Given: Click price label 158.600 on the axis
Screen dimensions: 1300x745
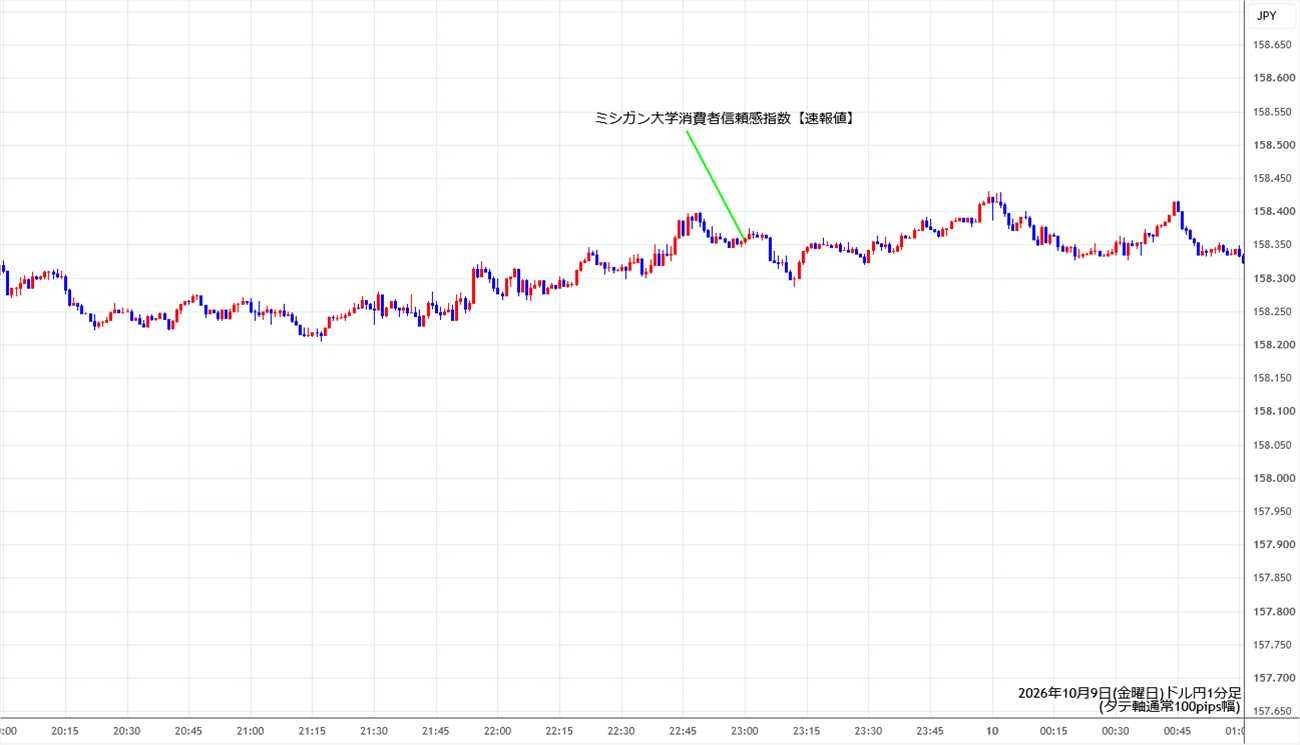Looking at the screenshot, I should [x=1272, y=78].
